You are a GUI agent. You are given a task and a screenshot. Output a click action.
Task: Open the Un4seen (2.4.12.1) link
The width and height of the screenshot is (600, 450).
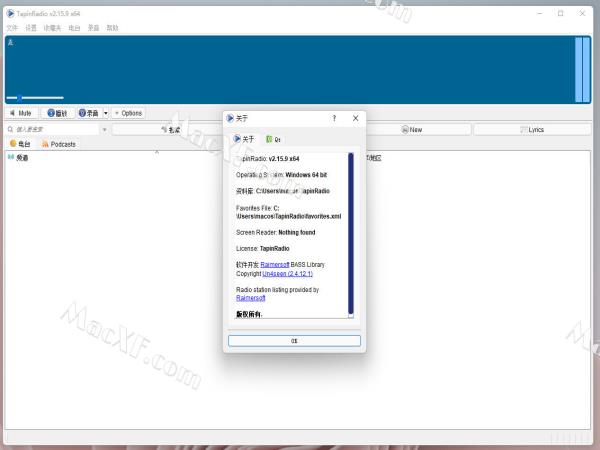click(287, 274)
